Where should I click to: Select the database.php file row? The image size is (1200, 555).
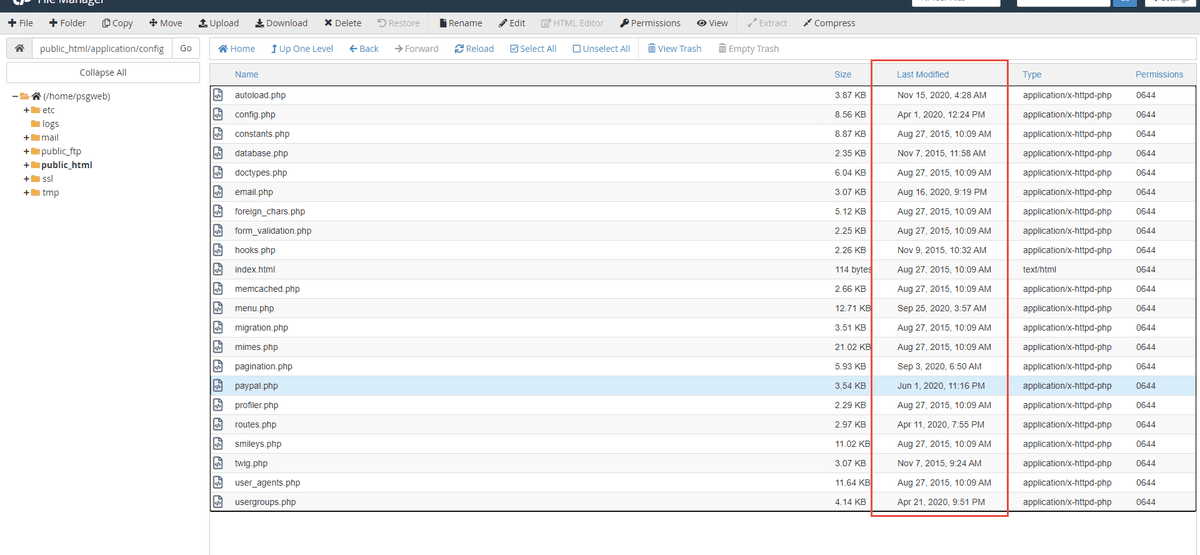click(261, 153)
